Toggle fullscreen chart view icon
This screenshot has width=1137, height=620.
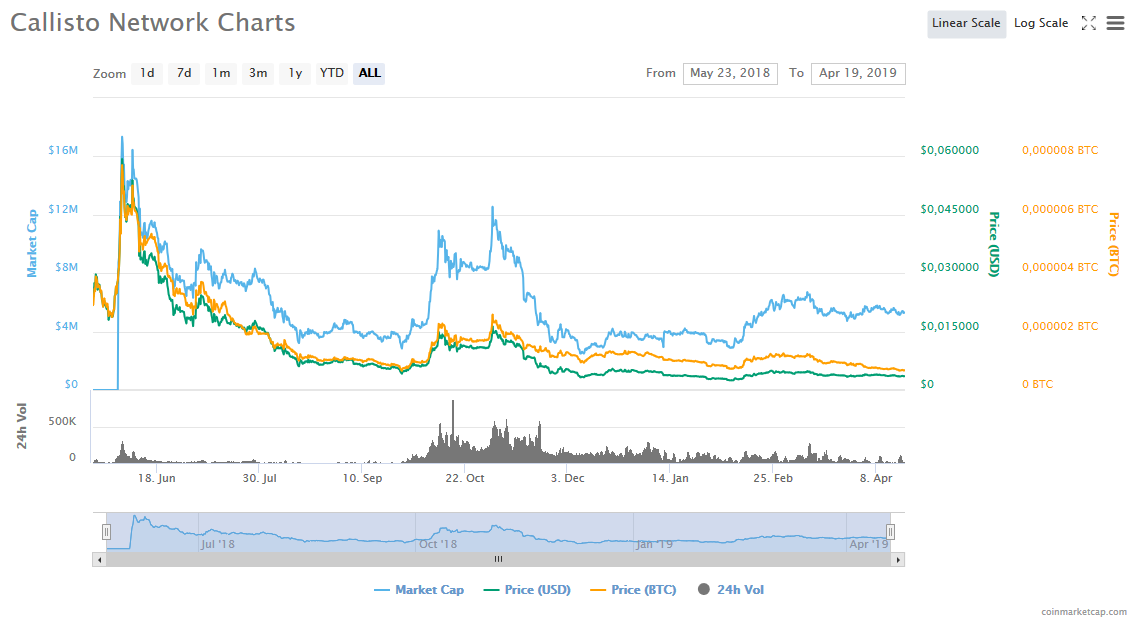(x=1088, y=23)
